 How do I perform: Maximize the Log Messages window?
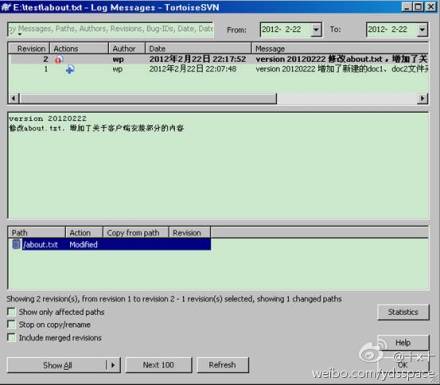(418, 7)
